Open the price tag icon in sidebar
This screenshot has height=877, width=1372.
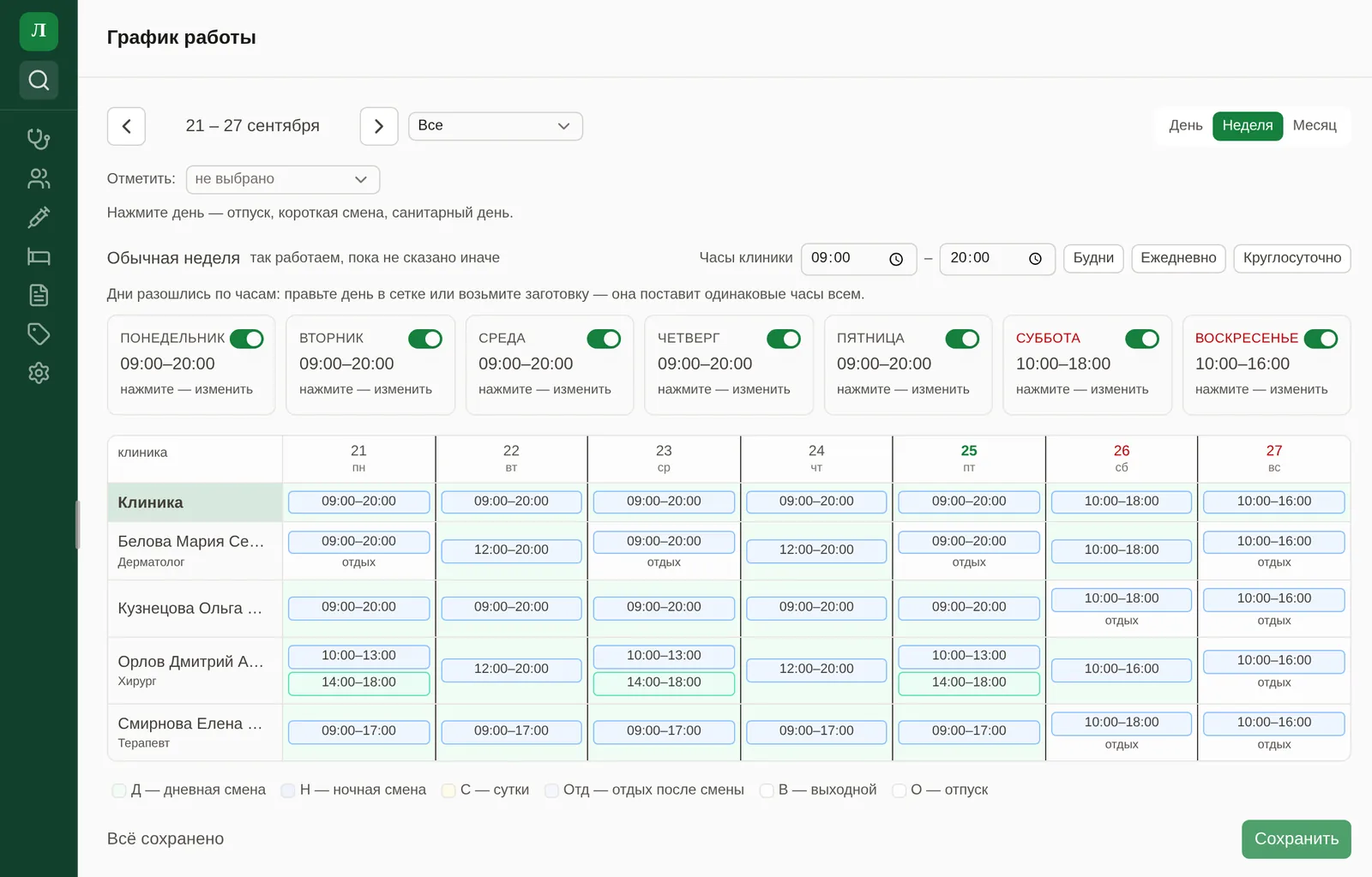[x=39, y=333]
